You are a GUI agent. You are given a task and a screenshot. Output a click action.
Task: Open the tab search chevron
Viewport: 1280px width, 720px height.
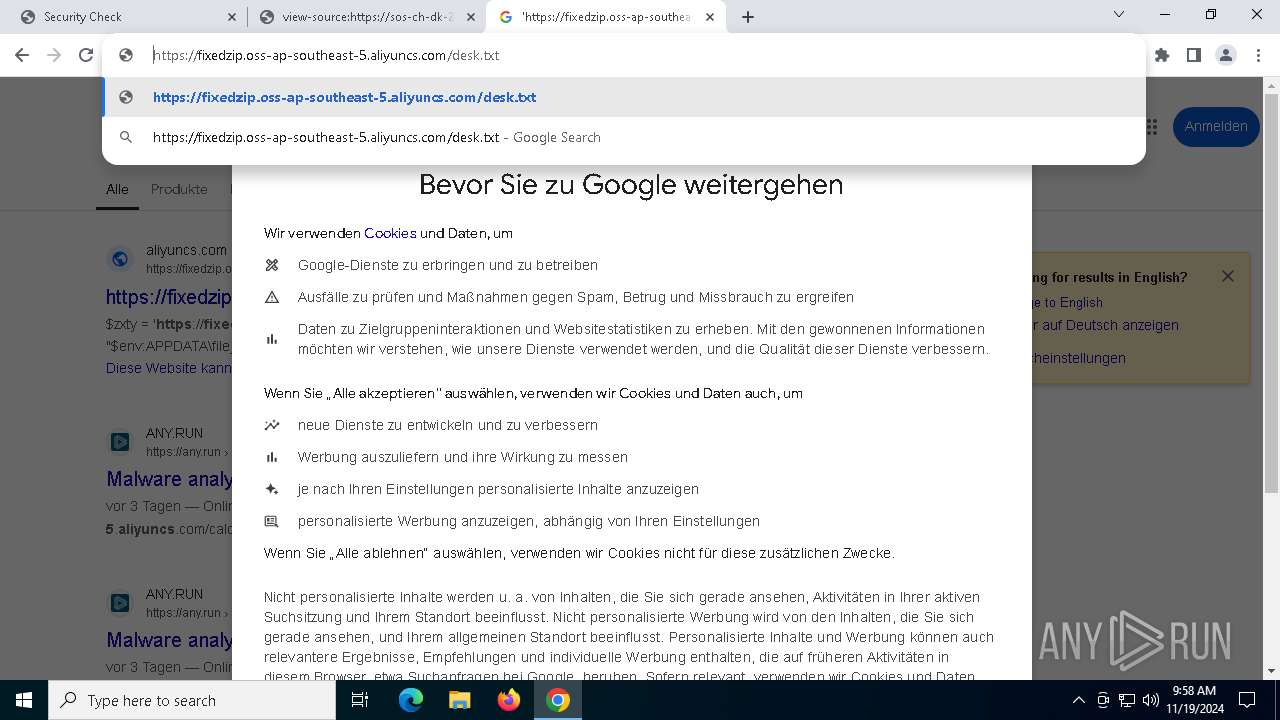1119,14
